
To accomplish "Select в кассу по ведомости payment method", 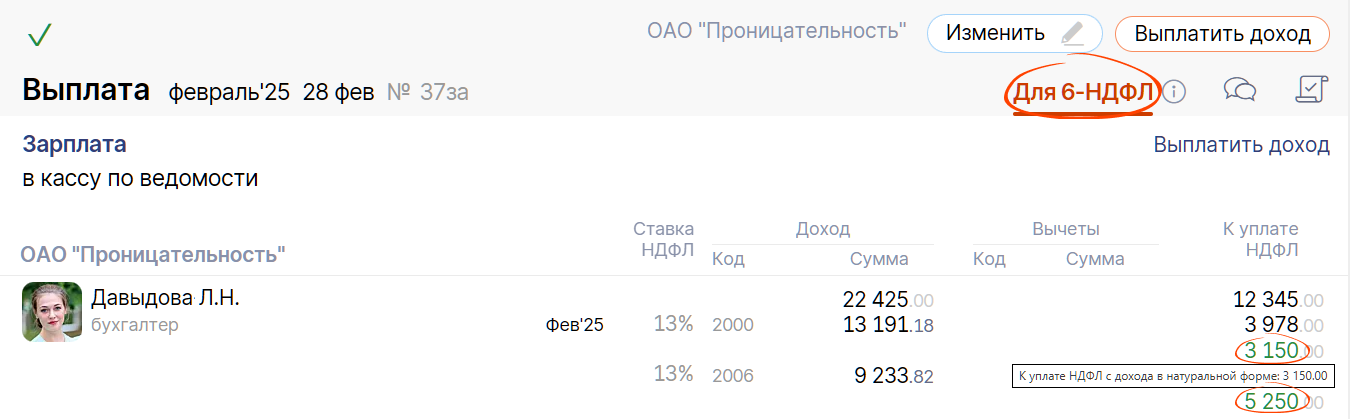I will [140, 179].
